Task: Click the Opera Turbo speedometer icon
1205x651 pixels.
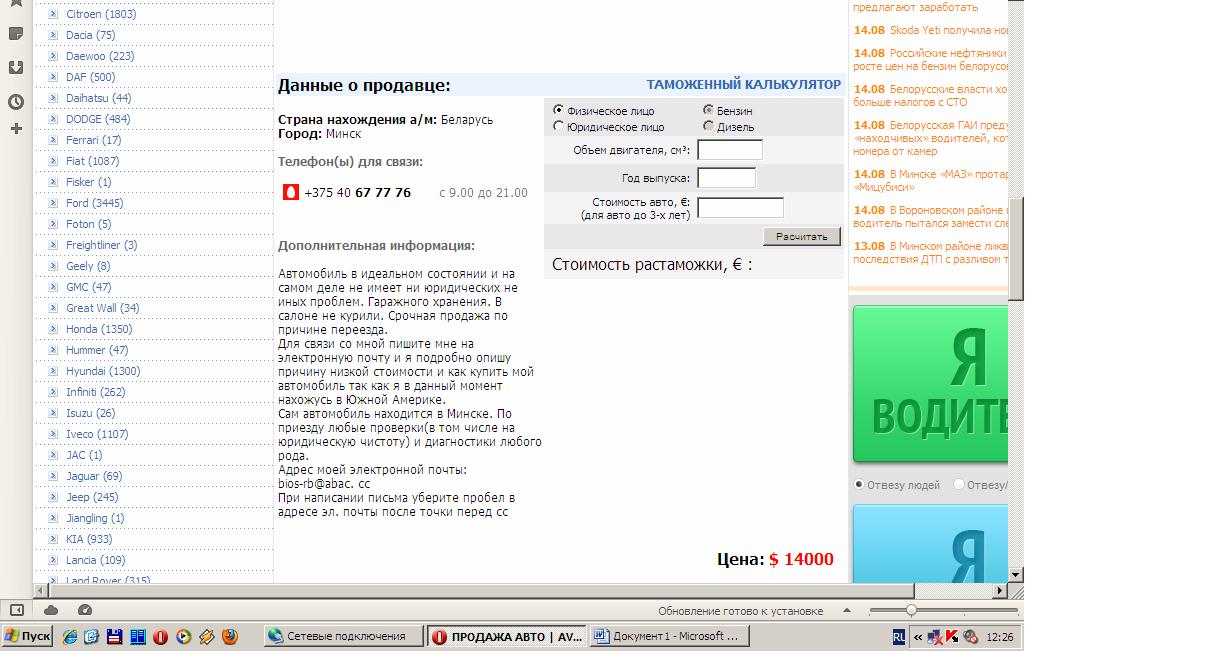Action: [85, 610]
